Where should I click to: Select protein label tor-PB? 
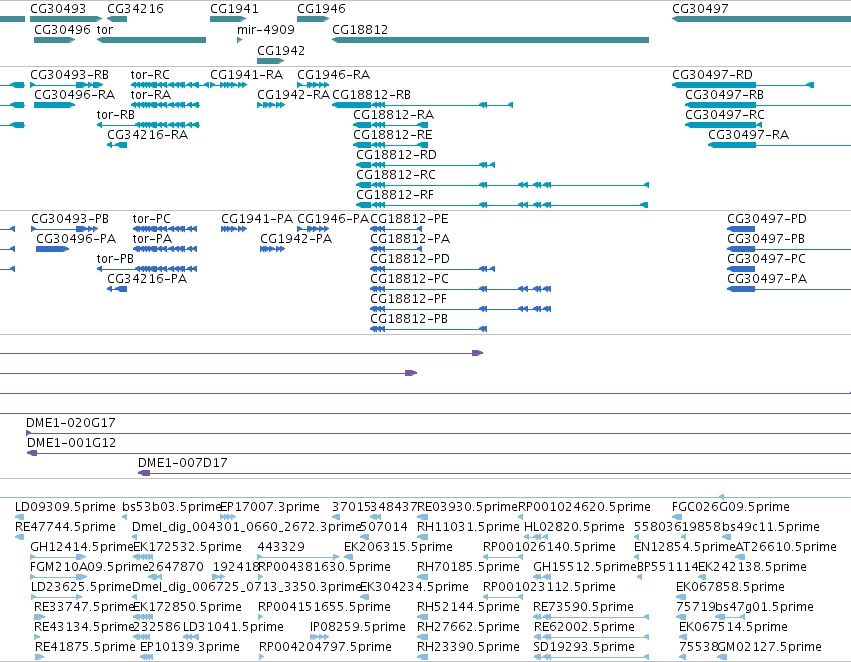[x=115, y=259]
